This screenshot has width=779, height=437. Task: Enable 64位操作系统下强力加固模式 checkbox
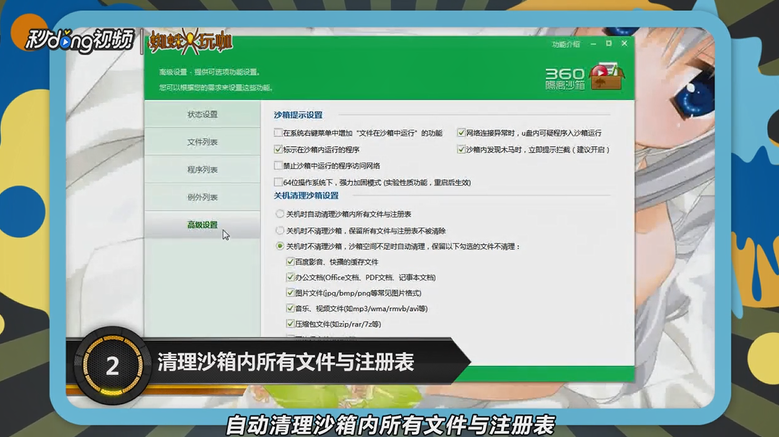click(x=278, y=182)
